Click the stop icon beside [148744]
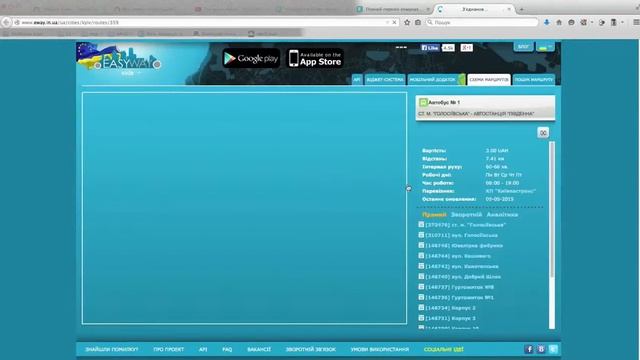640x360 pixels. [421, 256]
